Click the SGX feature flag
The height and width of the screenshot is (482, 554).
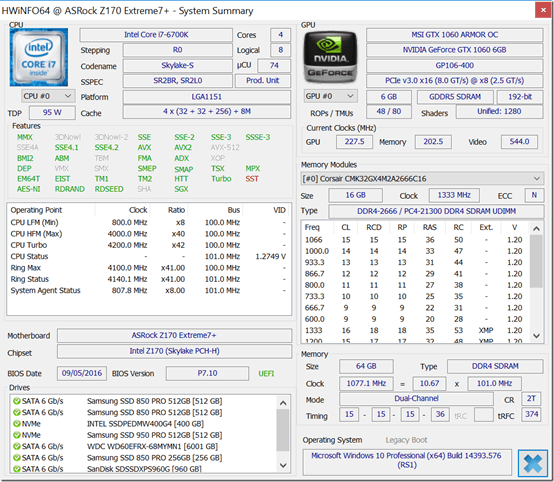click(181, 189)
